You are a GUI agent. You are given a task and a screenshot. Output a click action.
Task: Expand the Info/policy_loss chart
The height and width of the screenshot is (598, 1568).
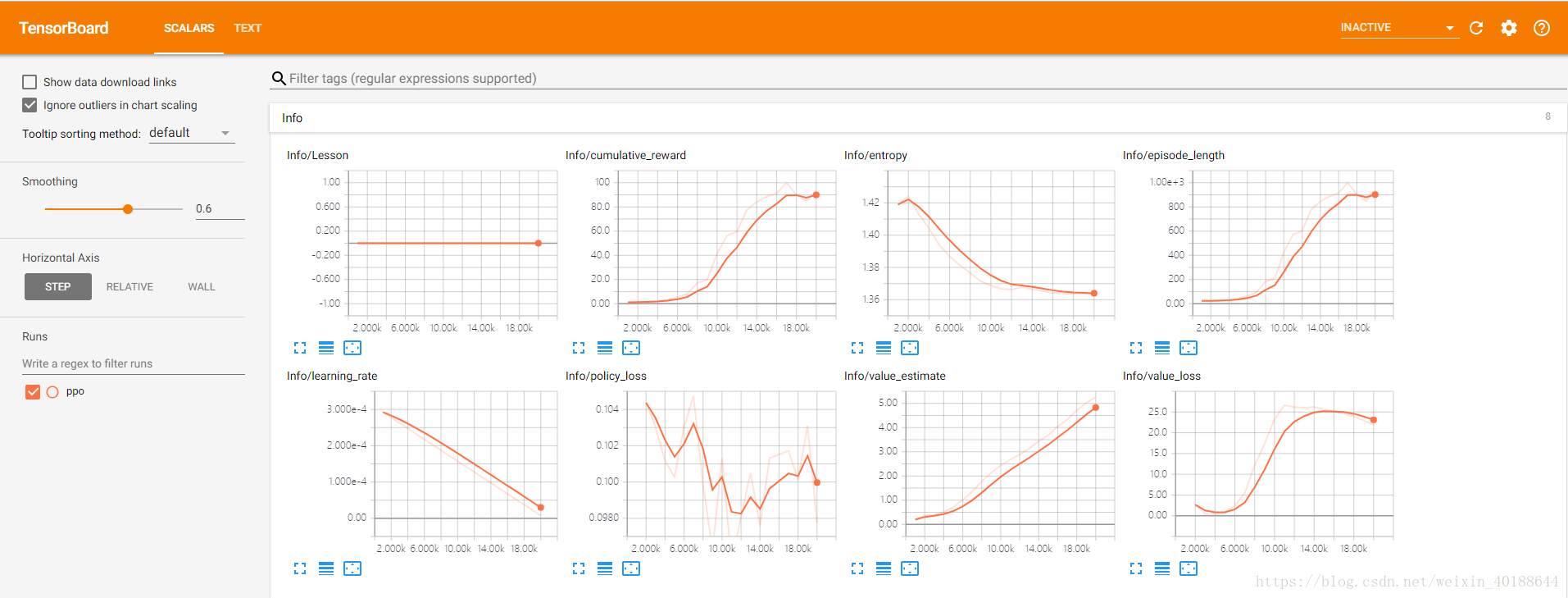click(579, 568)
